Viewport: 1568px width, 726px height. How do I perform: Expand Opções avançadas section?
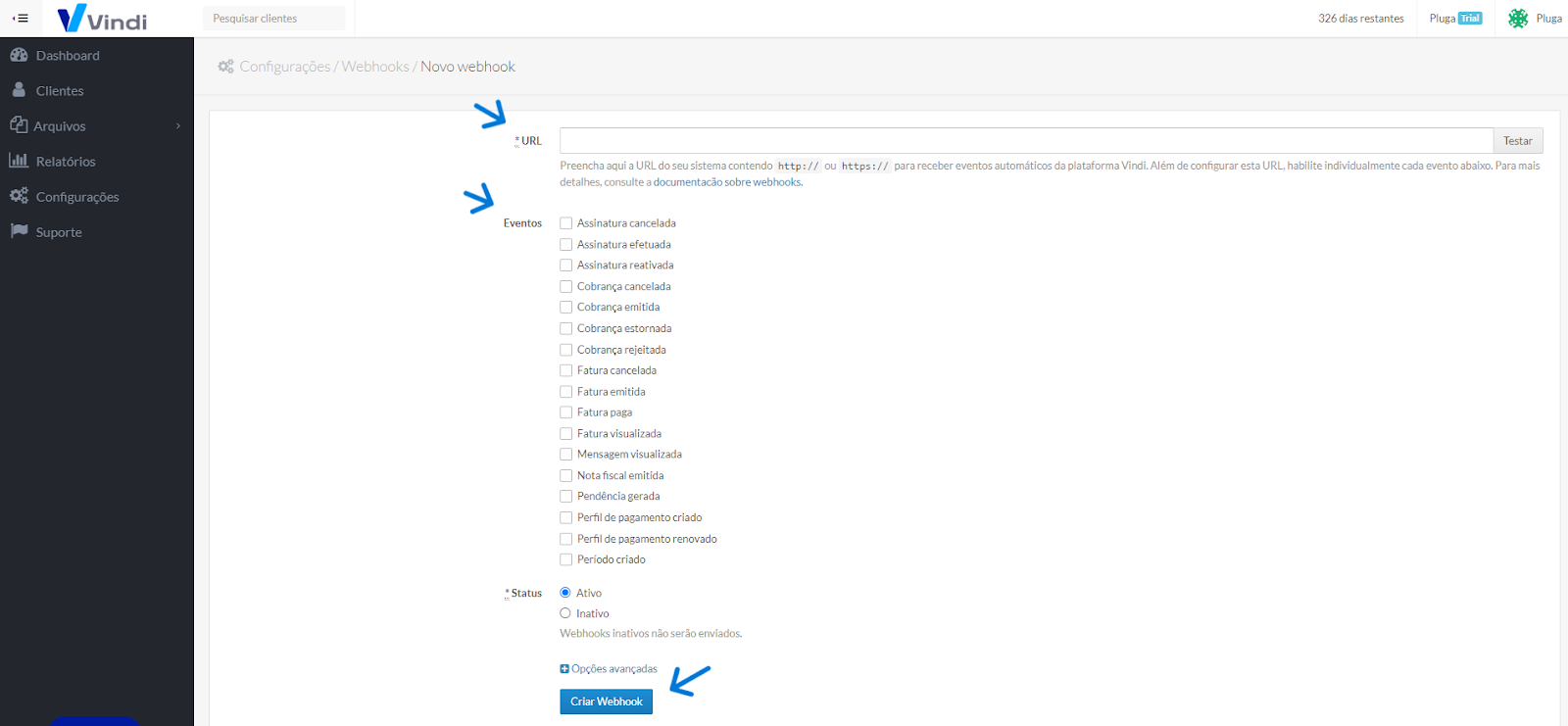tap(609, 669)
